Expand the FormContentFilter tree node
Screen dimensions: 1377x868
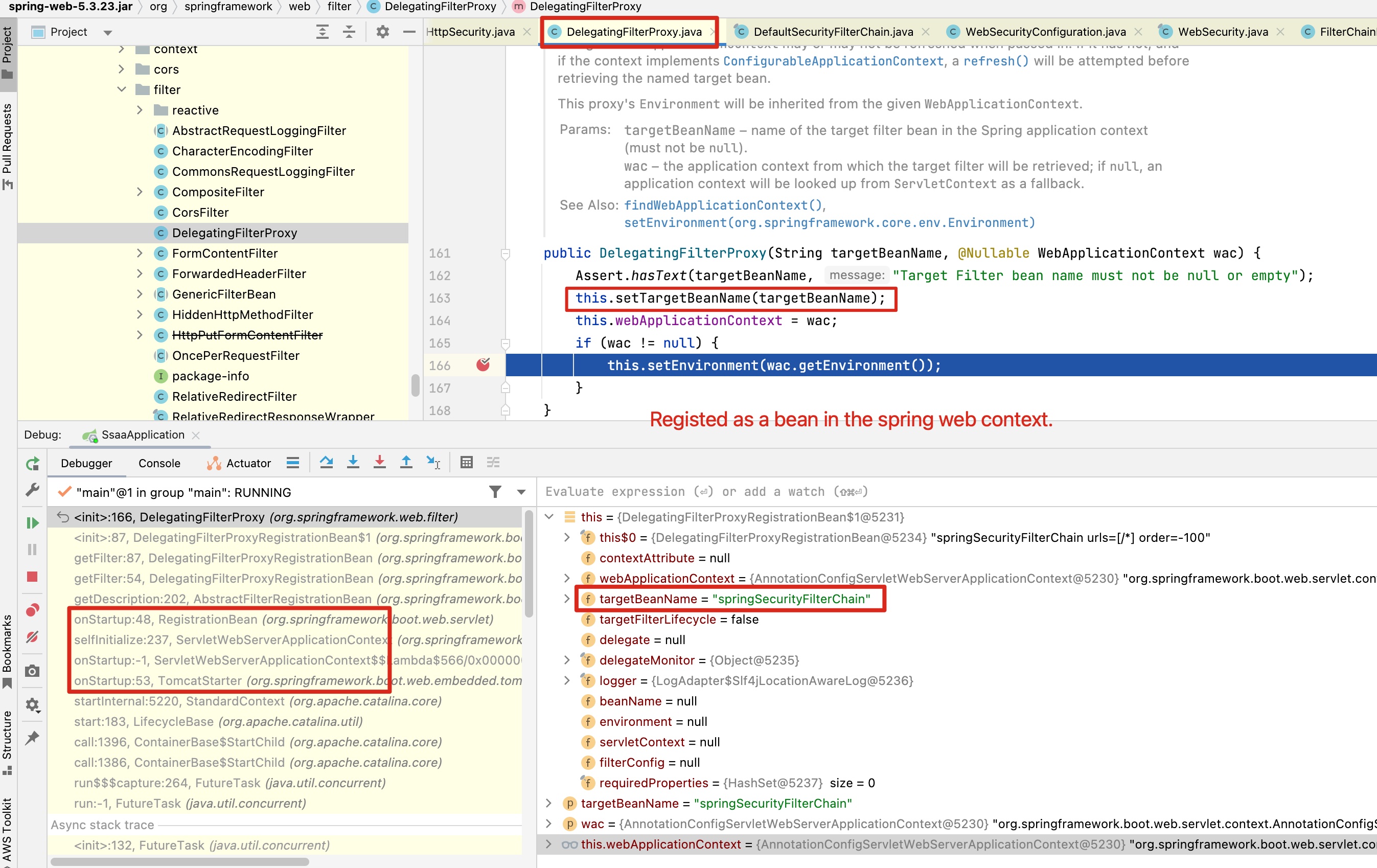click(x=140, y=254)
